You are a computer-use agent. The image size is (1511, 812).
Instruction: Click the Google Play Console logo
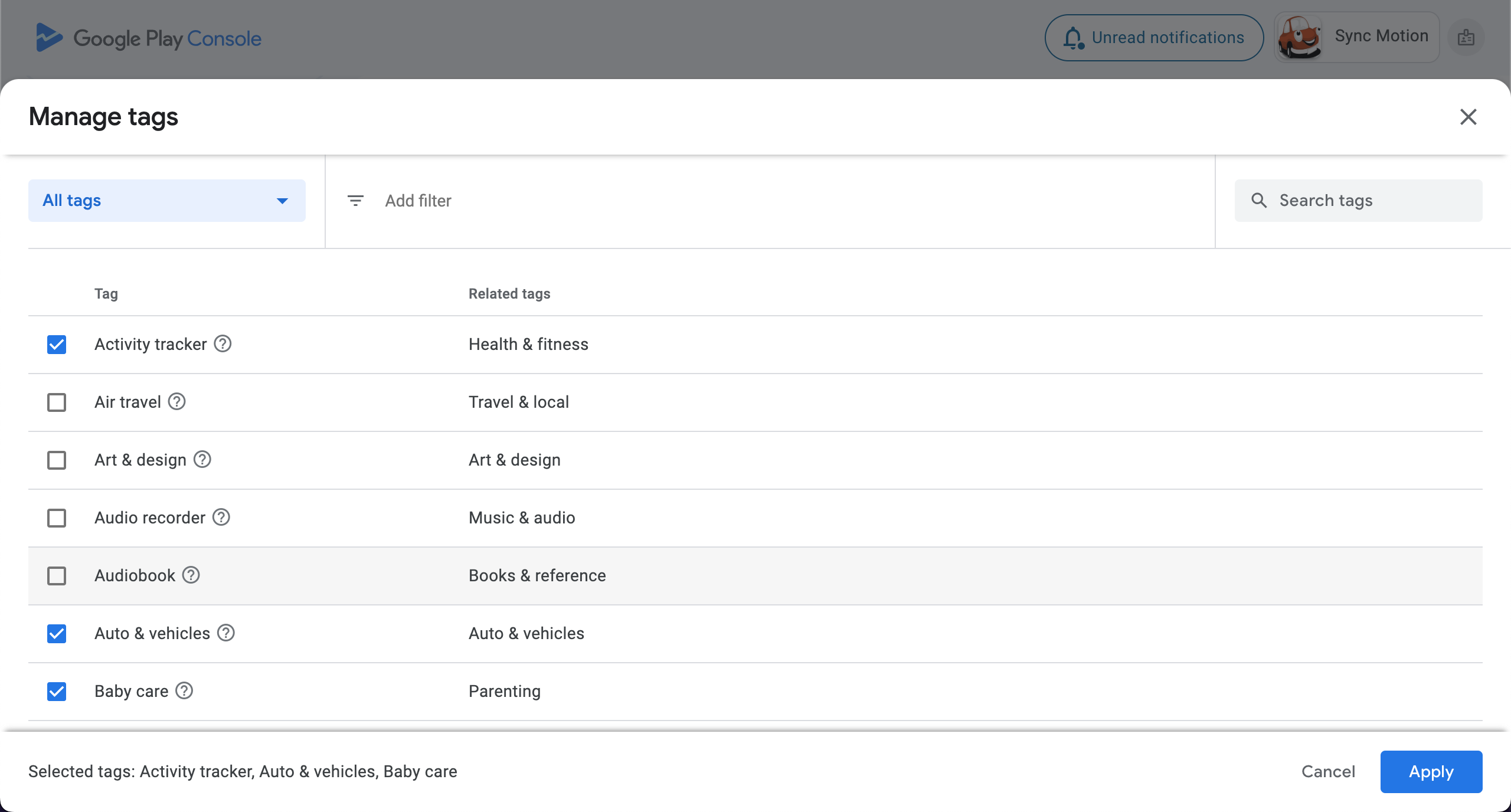coord(149,38)
